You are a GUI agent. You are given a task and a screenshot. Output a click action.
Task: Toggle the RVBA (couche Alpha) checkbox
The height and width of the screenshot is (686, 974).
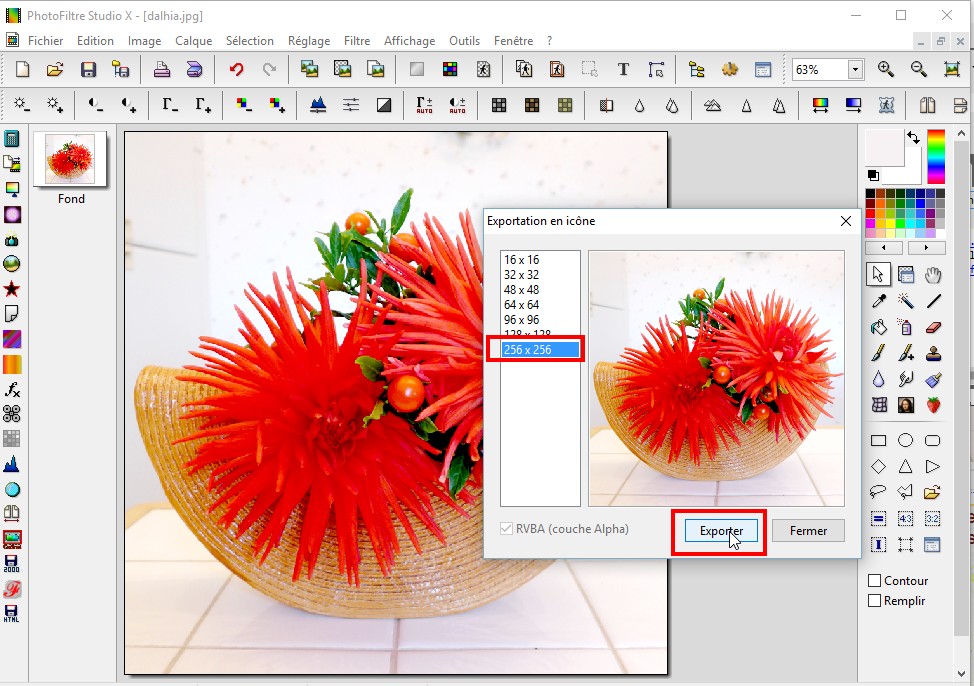coord(506,529)
